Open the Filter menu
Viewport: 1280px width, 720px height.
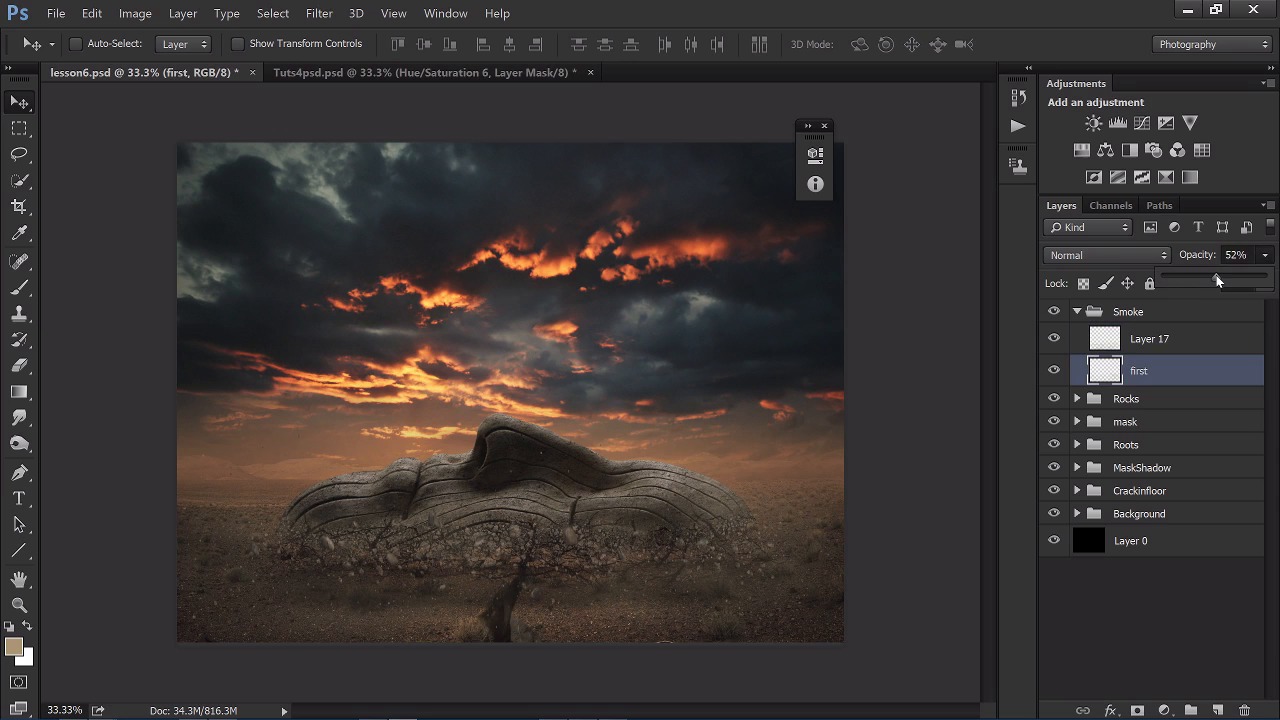coord(319,13)
